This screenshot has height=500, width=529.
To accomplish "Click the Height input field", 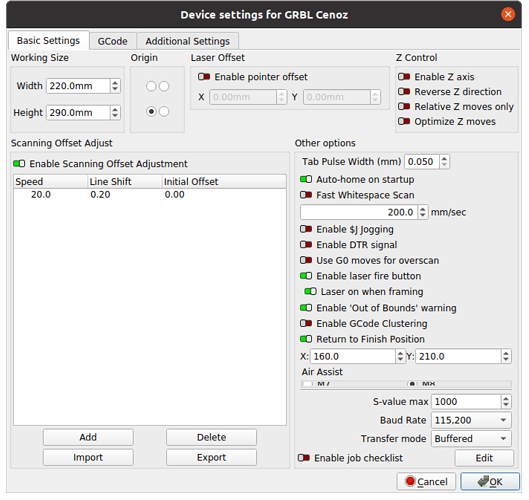I will pyautogui.click(x=79, y=113).
